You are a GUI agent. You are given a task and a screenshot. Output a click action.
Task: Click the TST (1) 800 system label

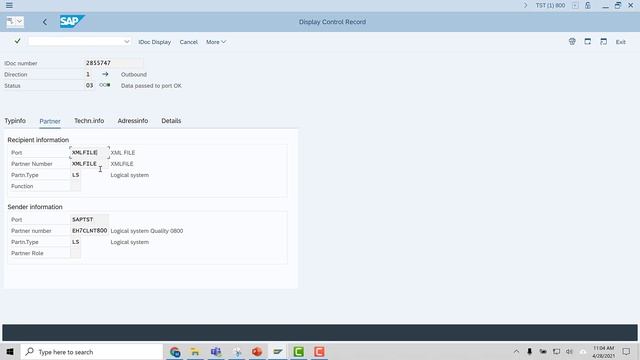coord(550,5)
